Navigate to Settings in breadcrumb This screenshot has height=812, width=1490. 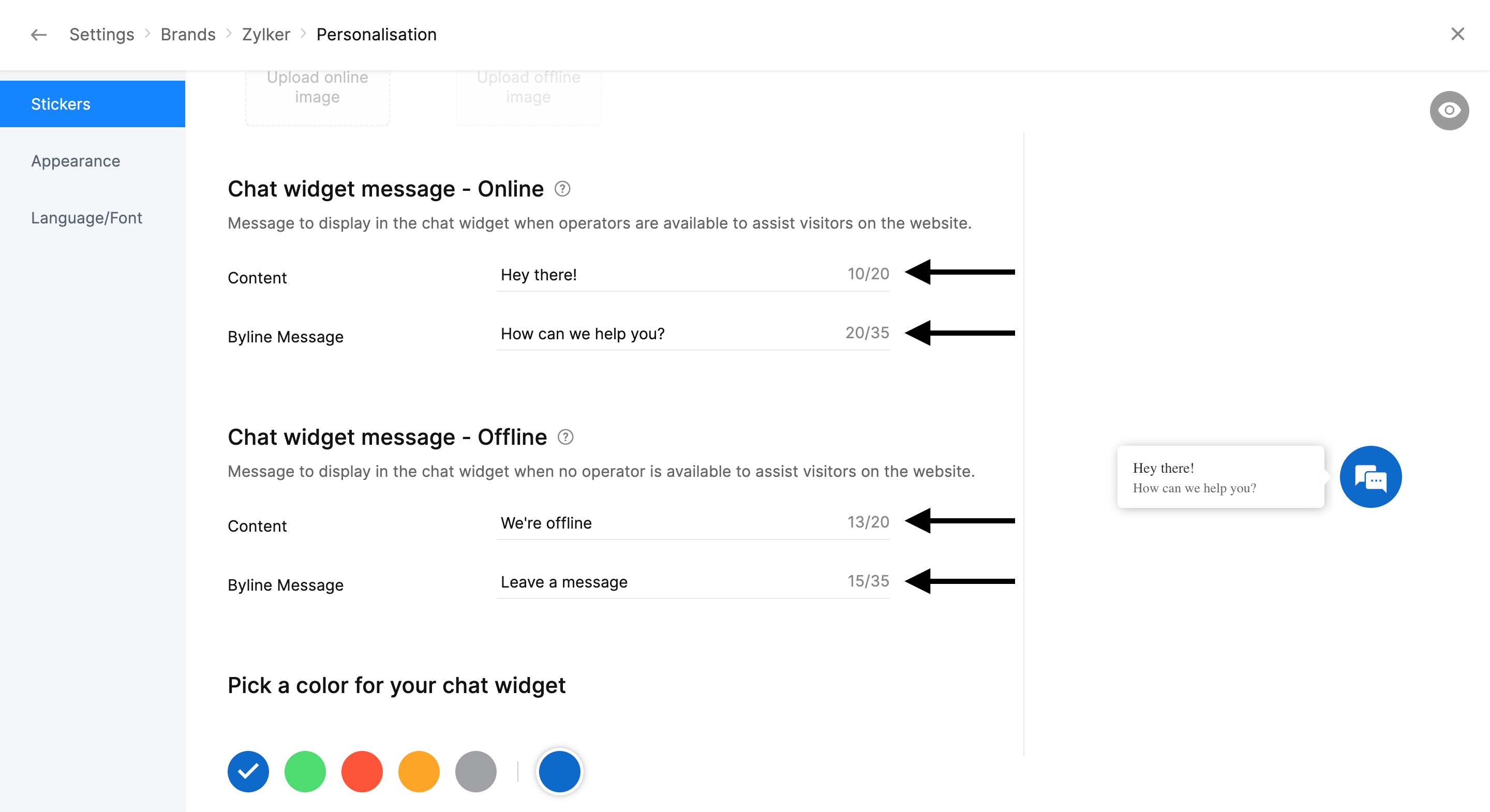[102, 35]
